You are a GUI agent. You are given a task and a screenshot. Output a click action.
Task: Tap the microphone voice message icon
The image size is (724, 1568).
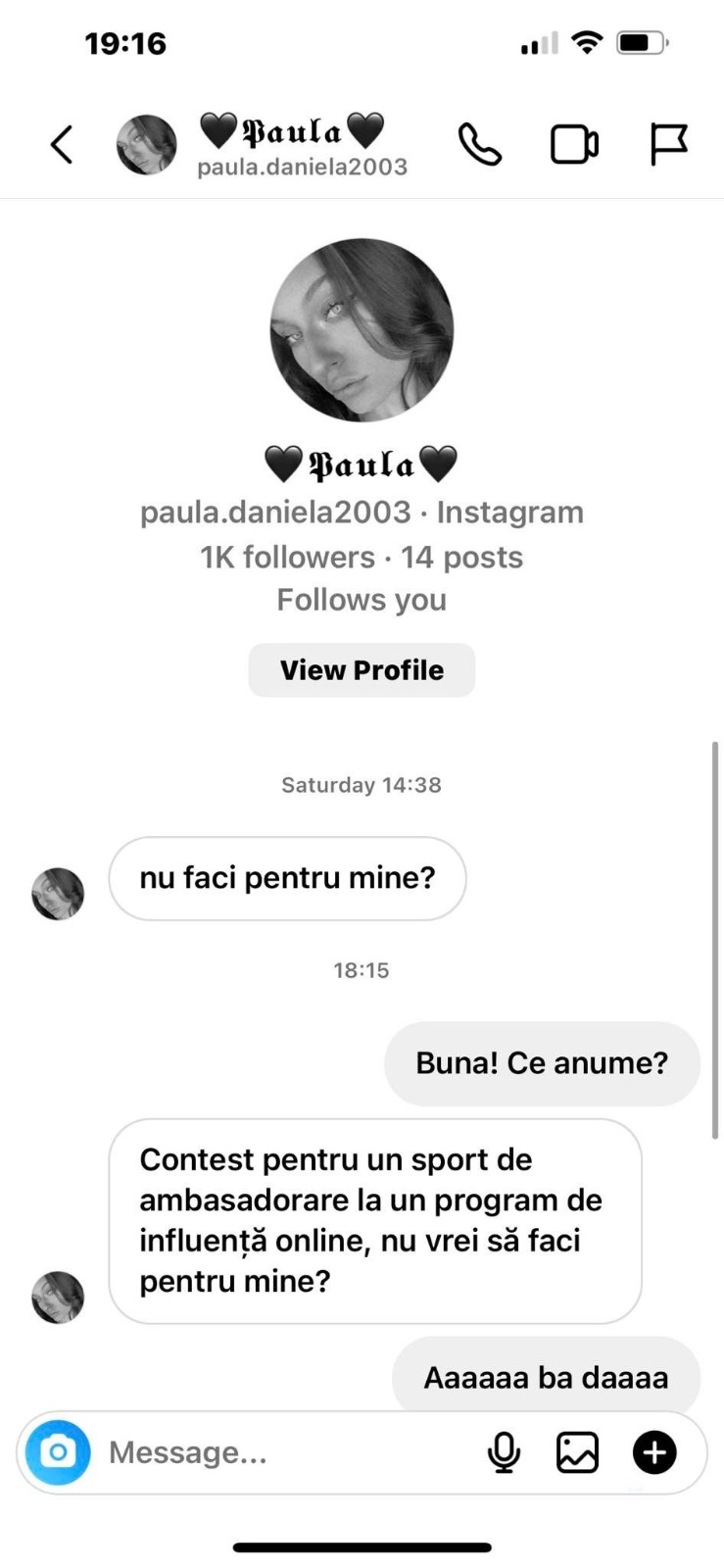(504, 1452)
